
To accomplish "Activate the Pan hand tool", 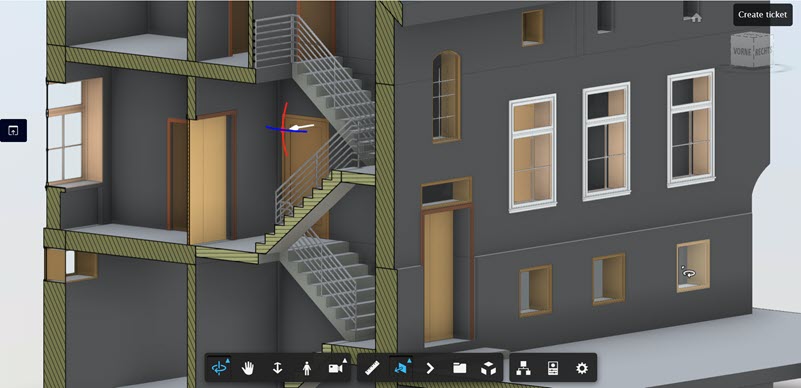I will [248, 368].
